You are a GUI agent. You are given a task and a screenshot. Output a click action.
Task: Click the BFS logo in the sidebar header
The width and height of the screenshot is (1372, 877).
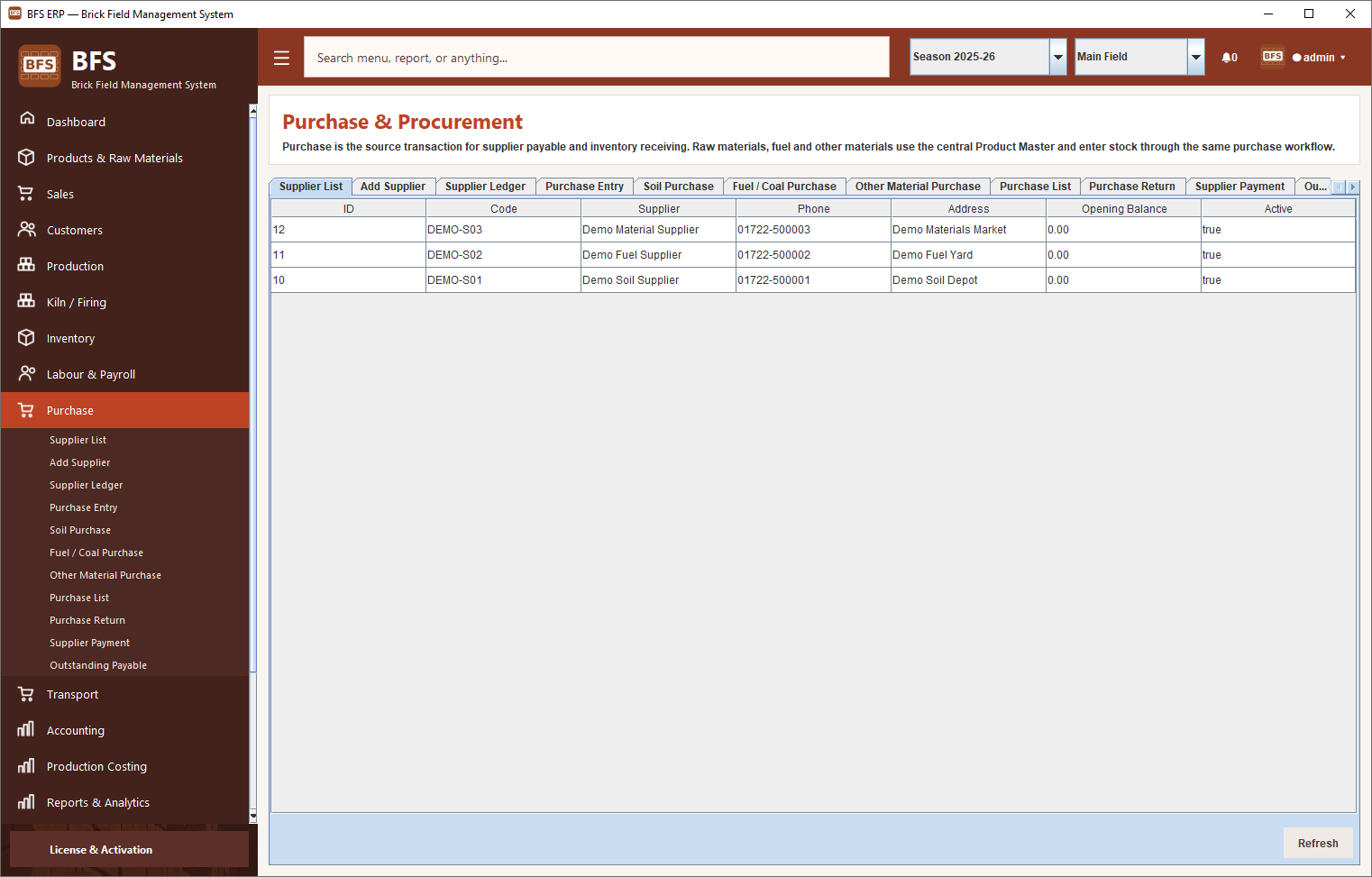(x=40, y=65)
